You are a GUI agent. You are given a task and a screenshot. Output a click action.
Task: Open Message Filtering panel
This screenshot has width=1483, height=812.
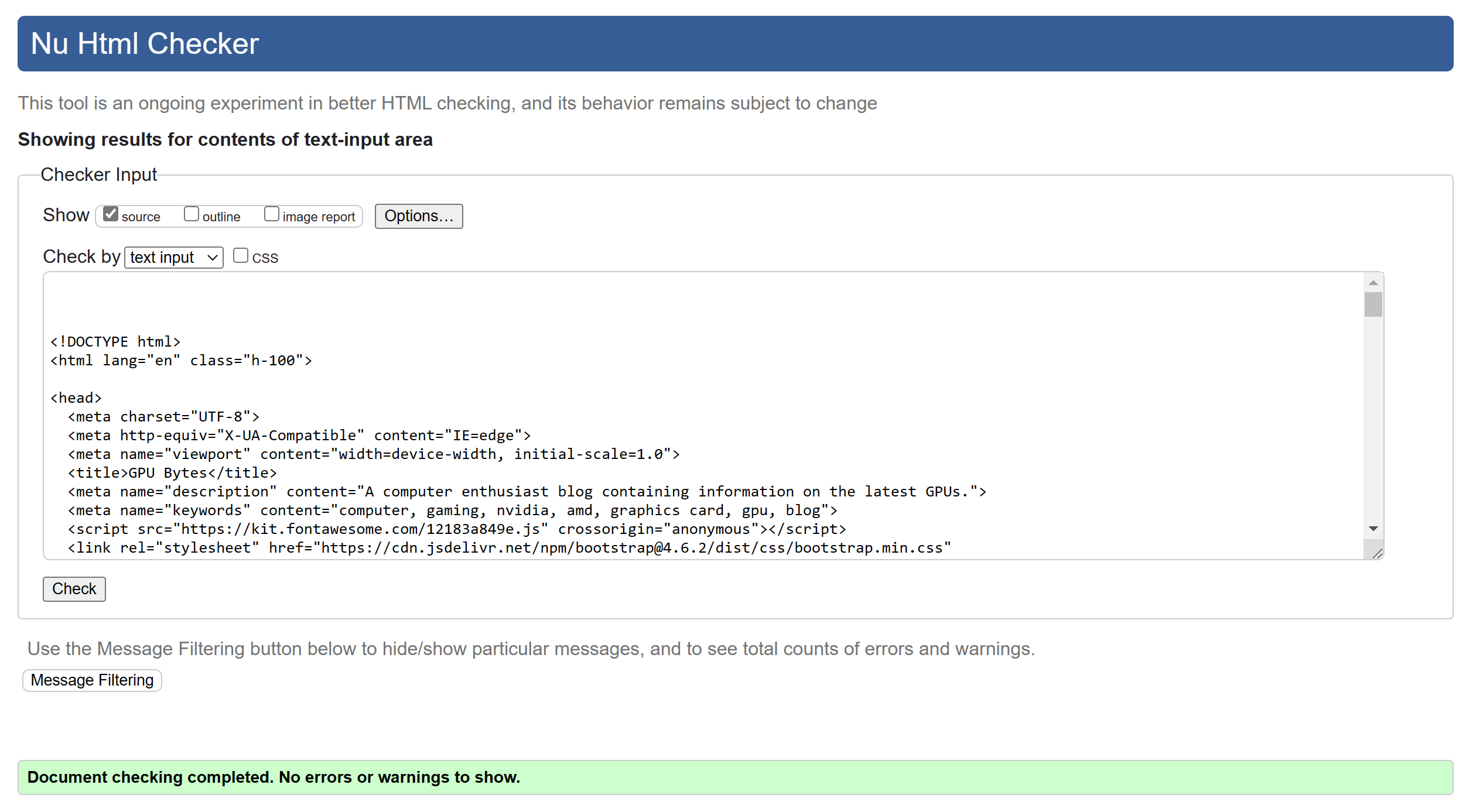pos(92,680)
